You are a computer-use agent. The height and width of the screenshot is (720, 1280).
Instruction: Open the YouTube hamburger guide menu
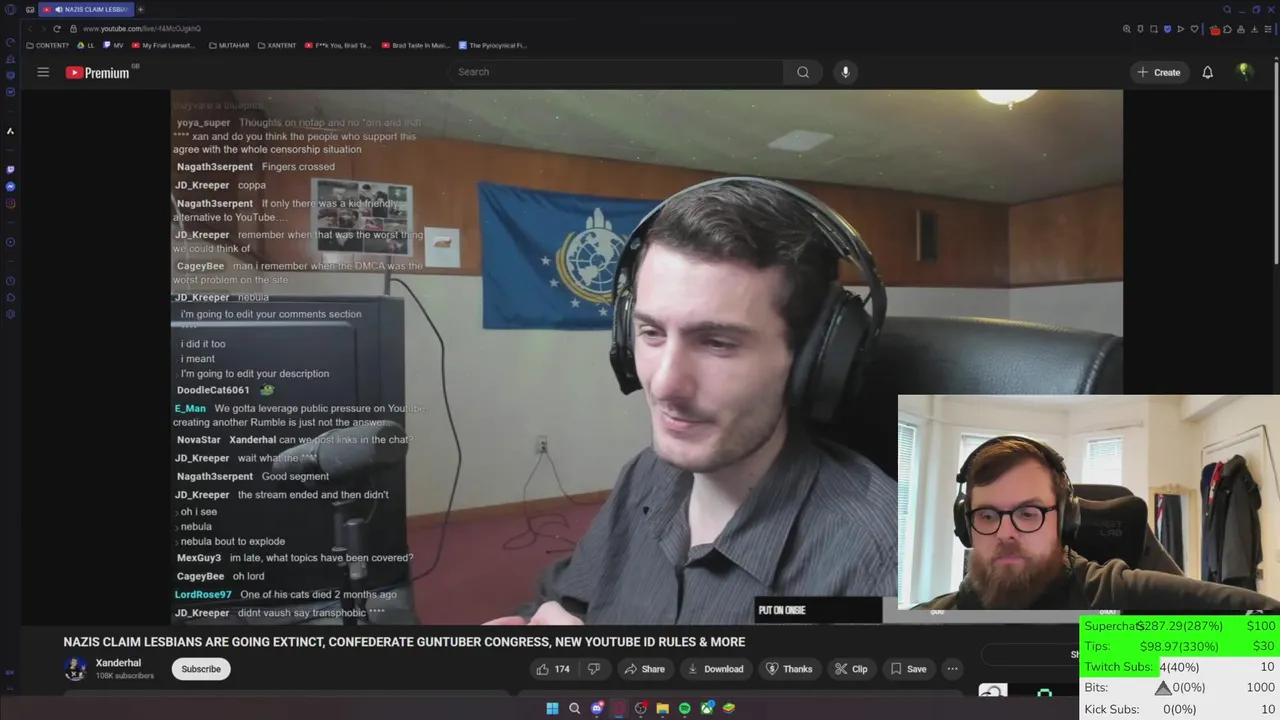tap(43, 72)
